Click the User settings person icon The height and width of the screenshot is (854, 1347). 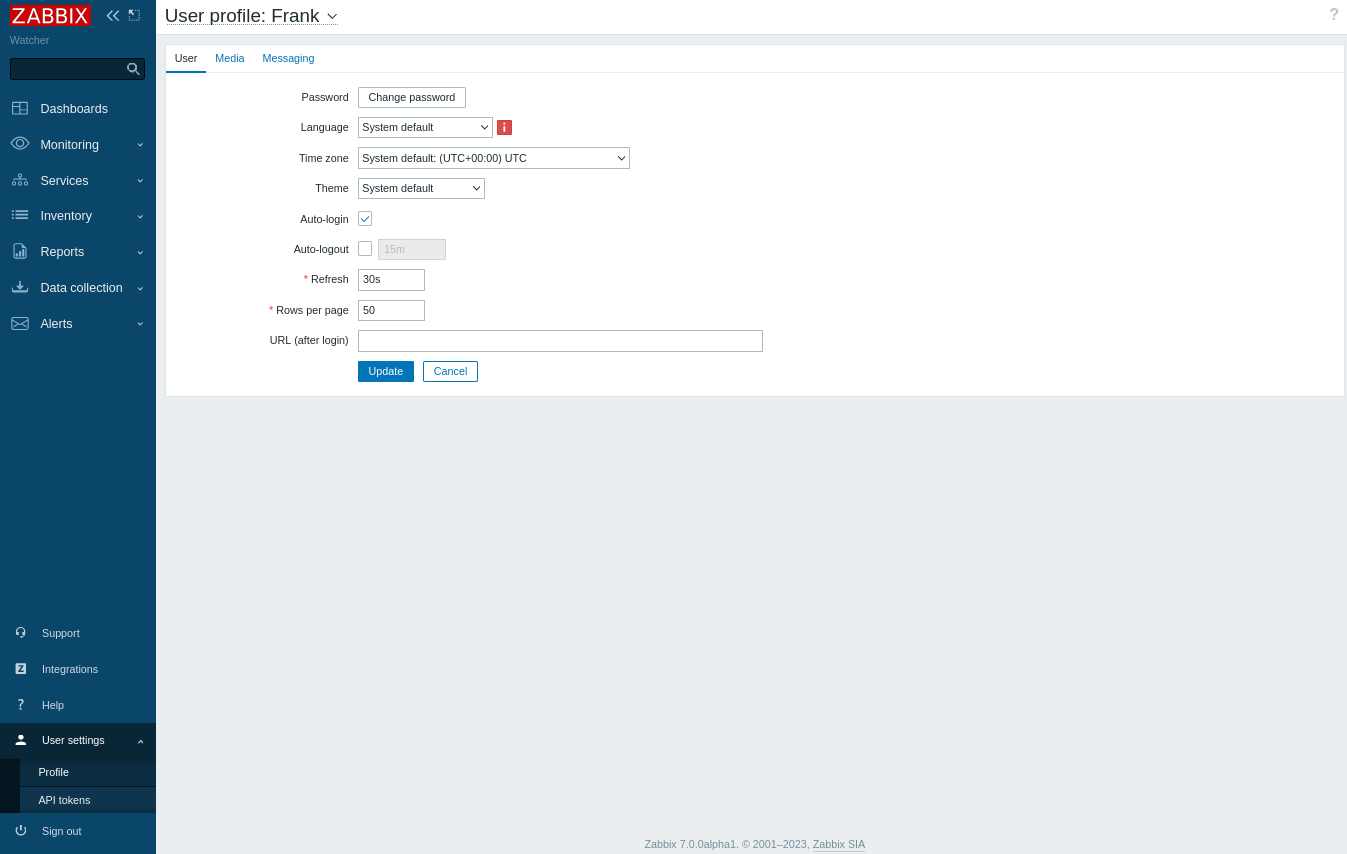(20, 740)
